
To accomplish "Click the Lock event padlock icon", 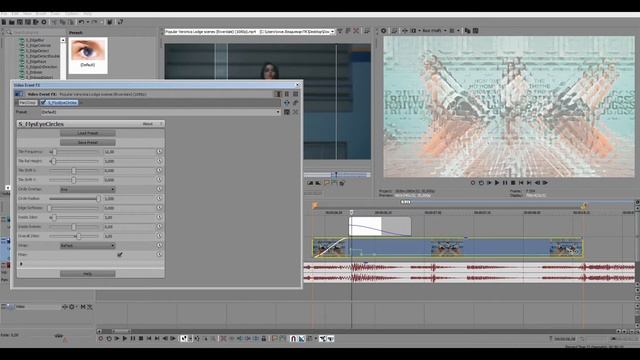I will coord(264,339).
